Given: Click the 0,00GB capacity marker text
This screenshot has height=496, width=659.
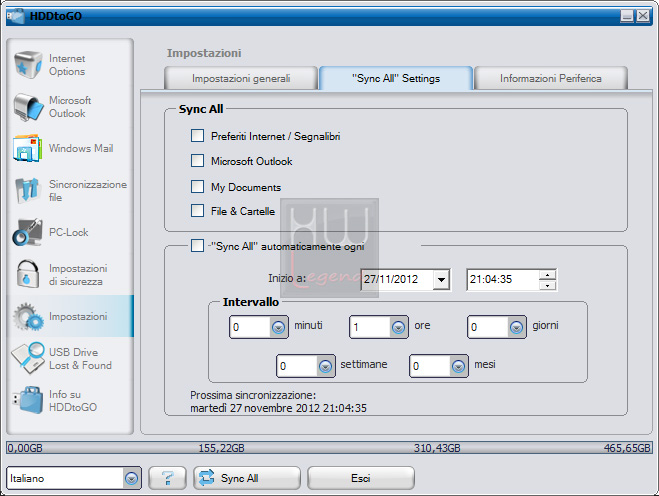Looking at the screenshot, I should [25, 448].
